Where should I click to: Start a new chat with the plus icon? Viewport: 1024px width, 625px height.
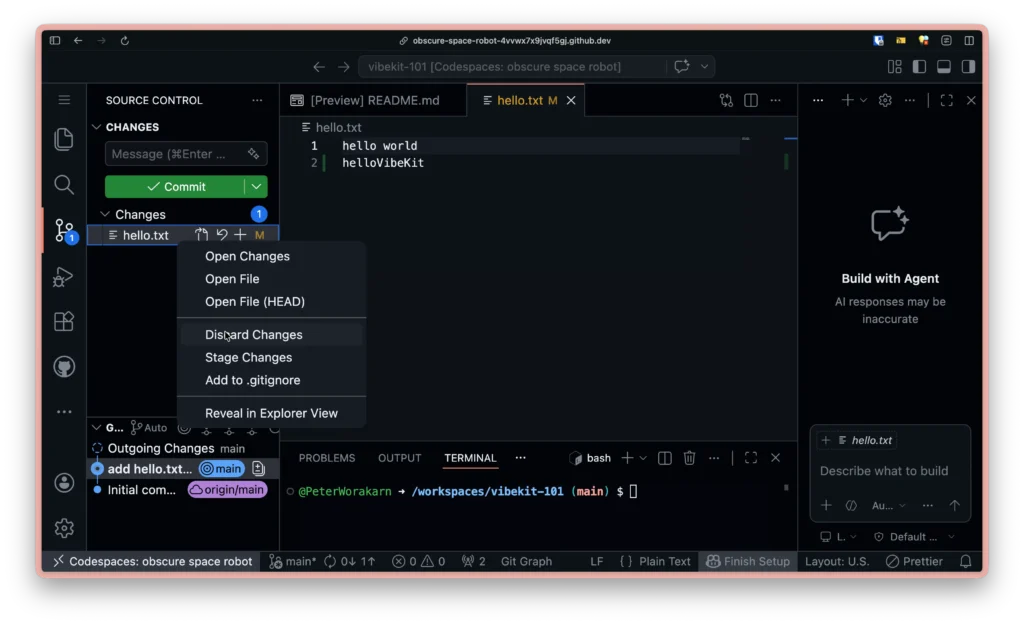click(848, 101)
